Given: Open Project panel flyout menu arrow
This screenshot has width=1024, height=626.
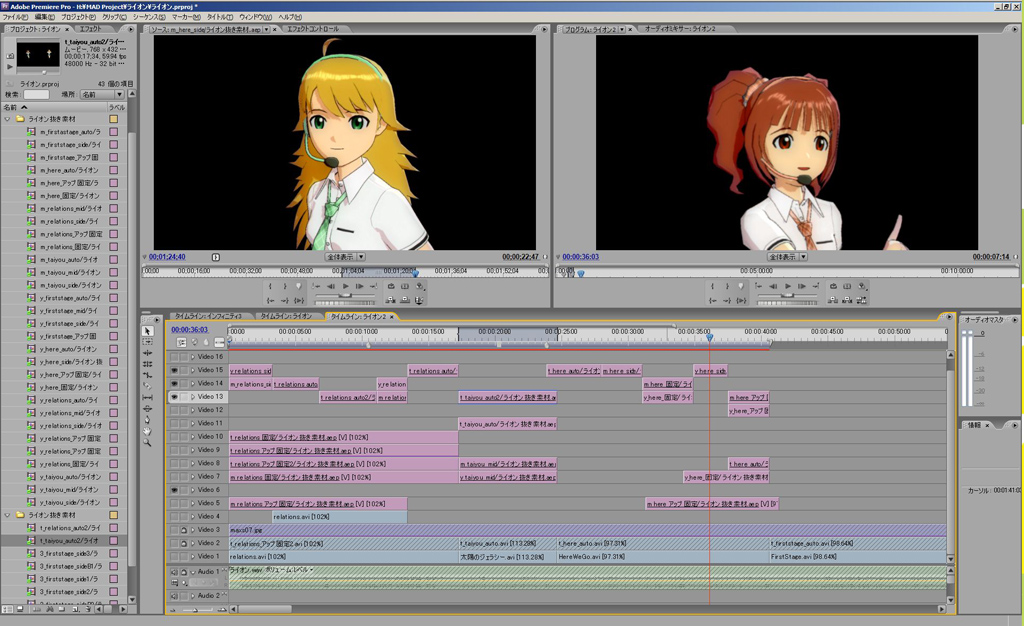Looking at the screenshot, I should tap(131, 29).
